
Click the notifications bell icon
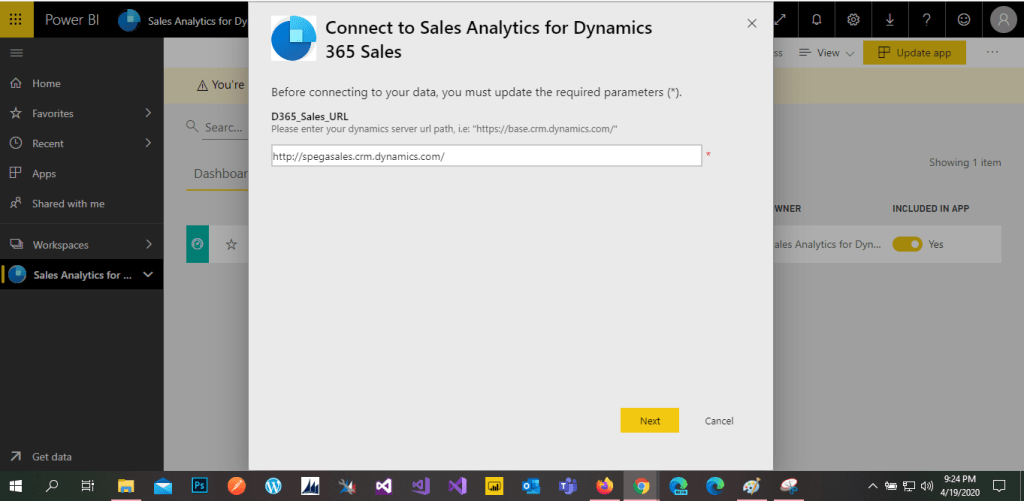click(x=817, y=19)
